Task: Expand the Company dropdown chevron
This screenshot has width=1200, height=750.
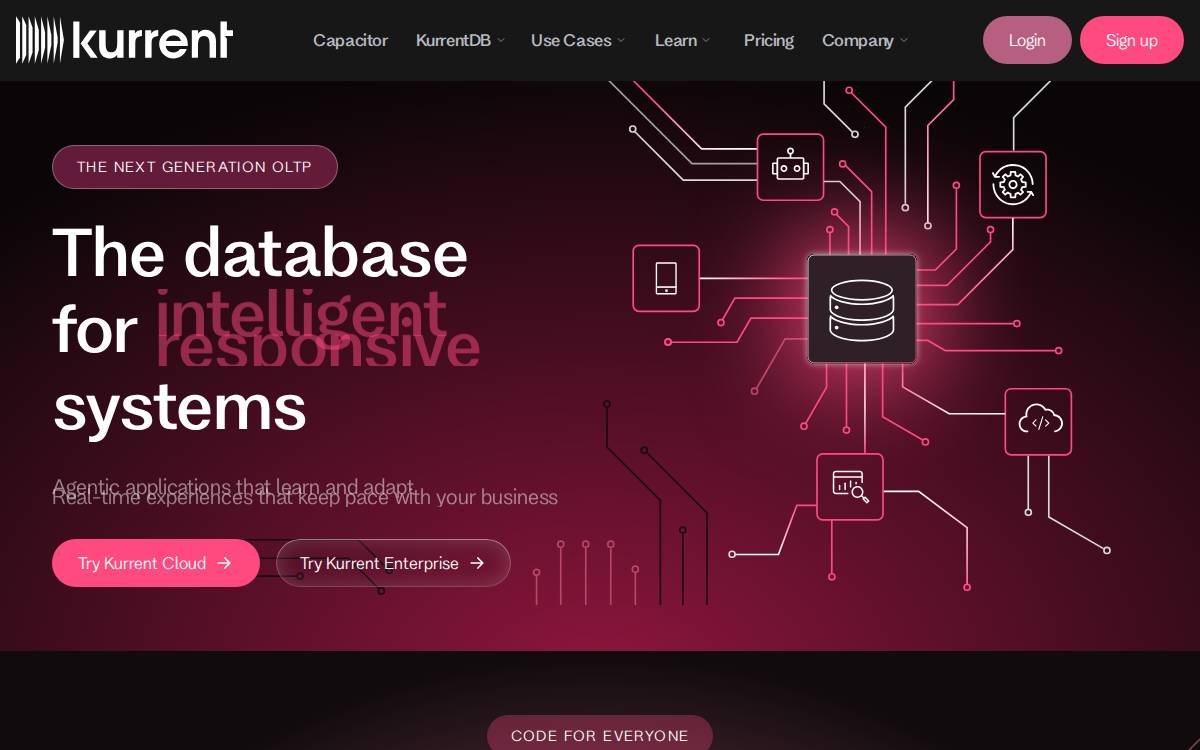Action: point(904,41)
